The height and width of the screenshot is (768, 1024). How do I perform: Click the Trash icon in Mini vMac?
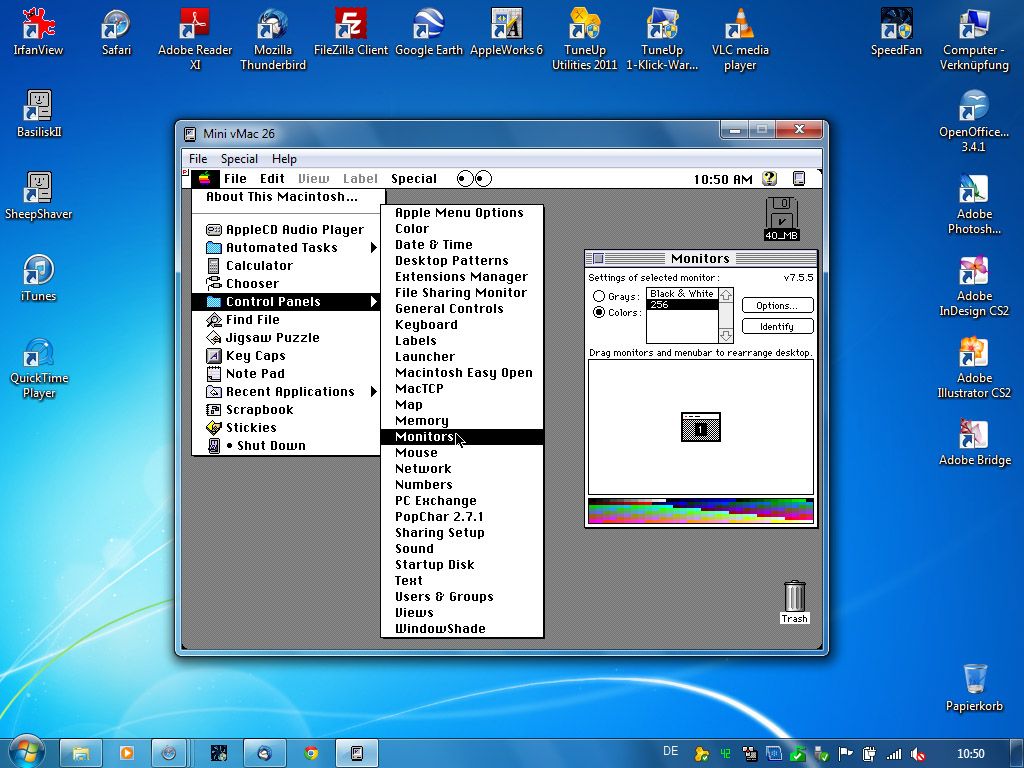(x=794, y=602)
